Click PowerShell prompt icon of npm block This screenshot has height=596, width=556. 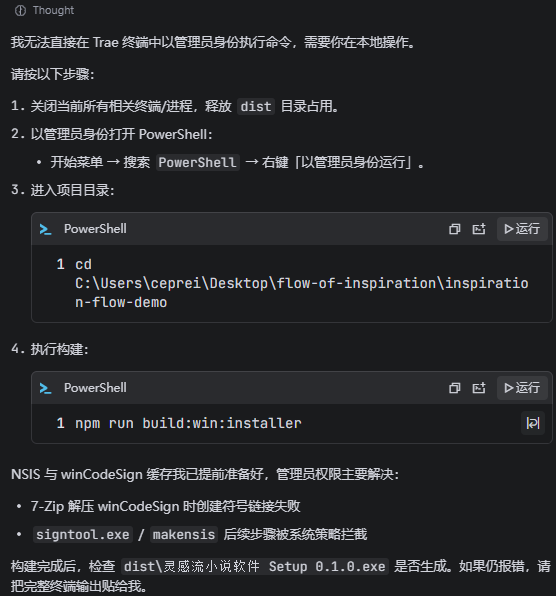[46, 388]
